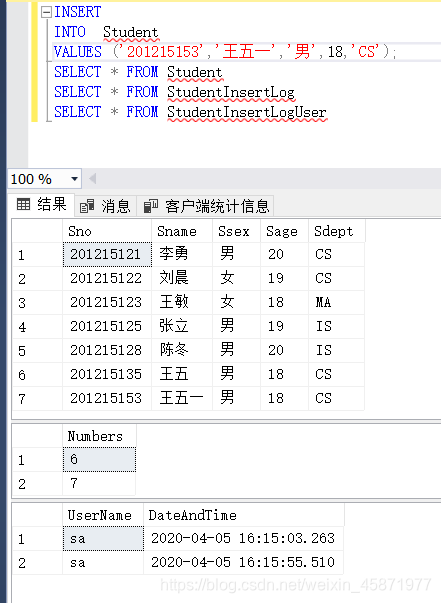Click cell 201215125 in Student results
The width and height of the screenshot is (441, 603).
107,326
